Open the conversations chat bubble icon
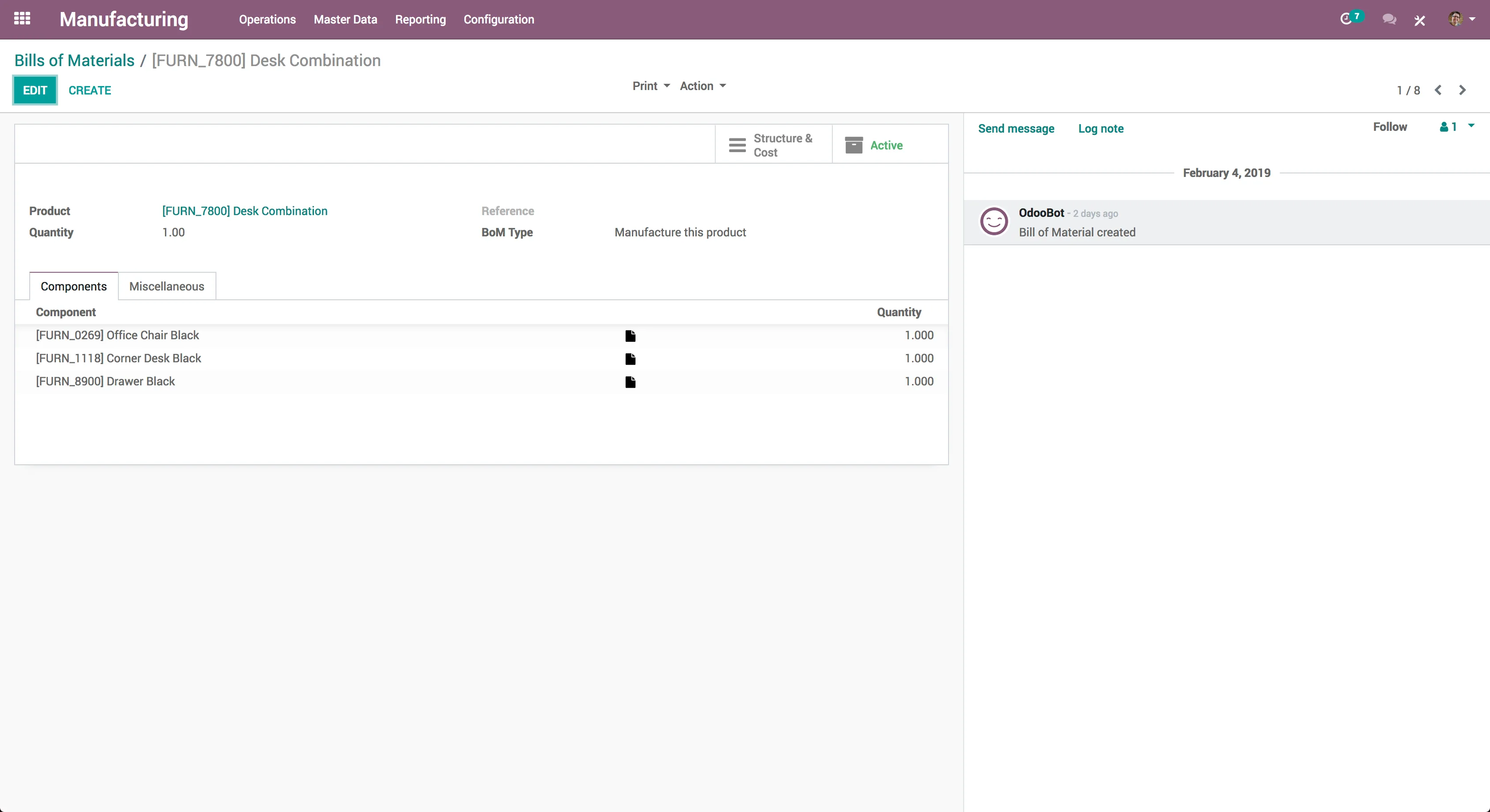The width and height of the screenshot is (1490, 812). 1389,20
